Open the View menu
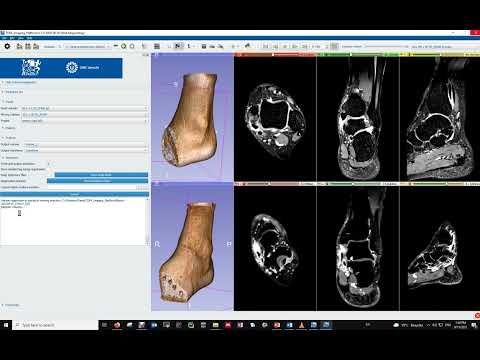 pyautogui.click(x=21, y=38)
